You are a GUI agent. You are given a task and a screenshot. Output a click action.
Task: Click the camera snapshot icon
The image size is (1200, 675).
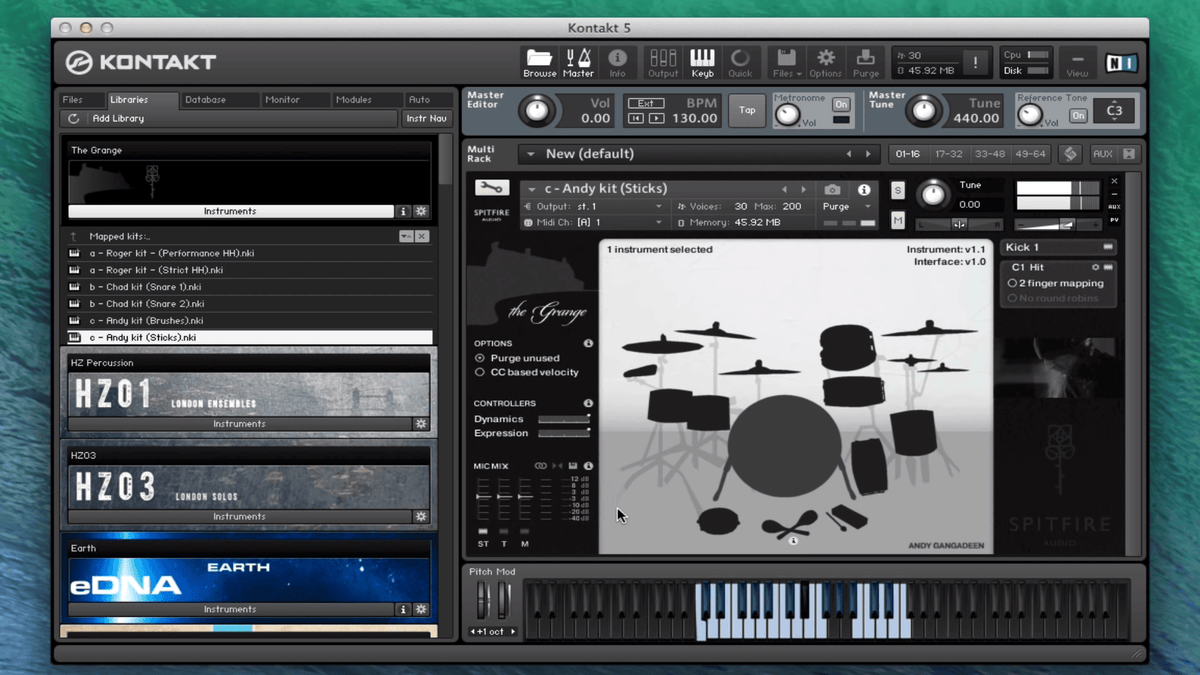[832, 189]
